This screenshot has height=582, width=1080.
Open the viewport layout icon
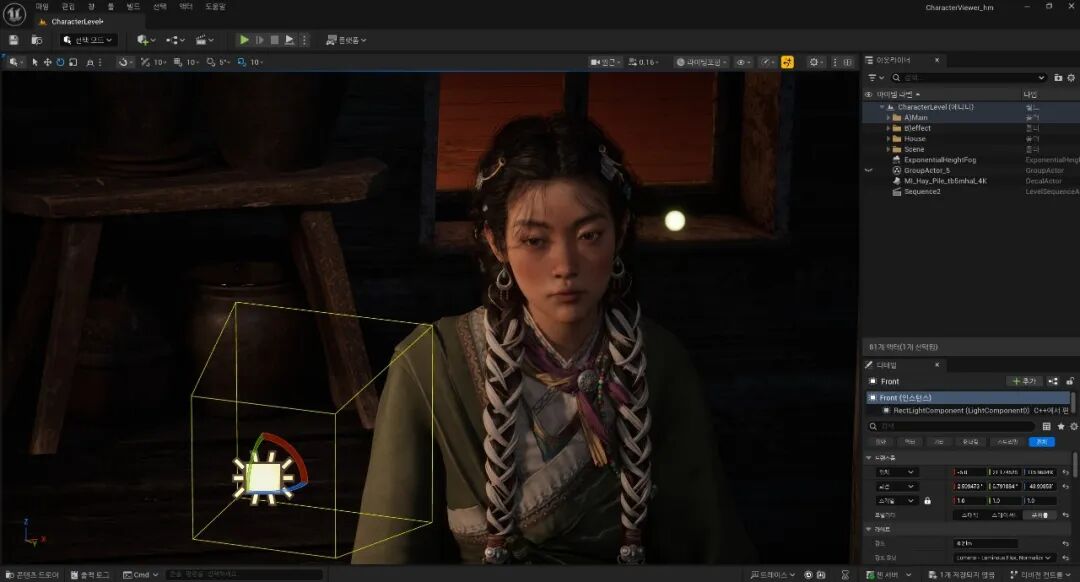(848, 62)
